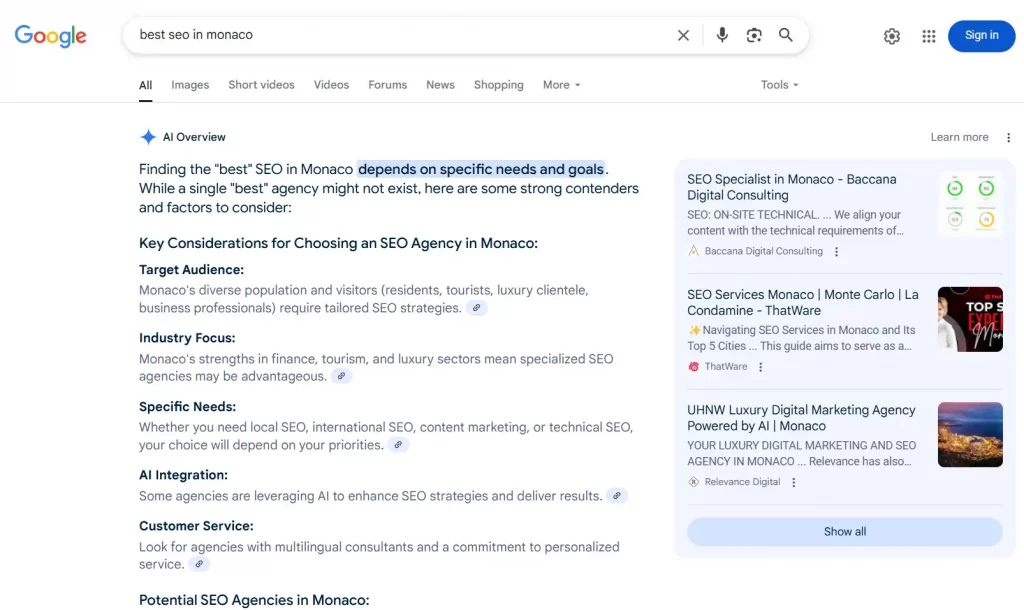Click the Sign in button

click(981, 36)
